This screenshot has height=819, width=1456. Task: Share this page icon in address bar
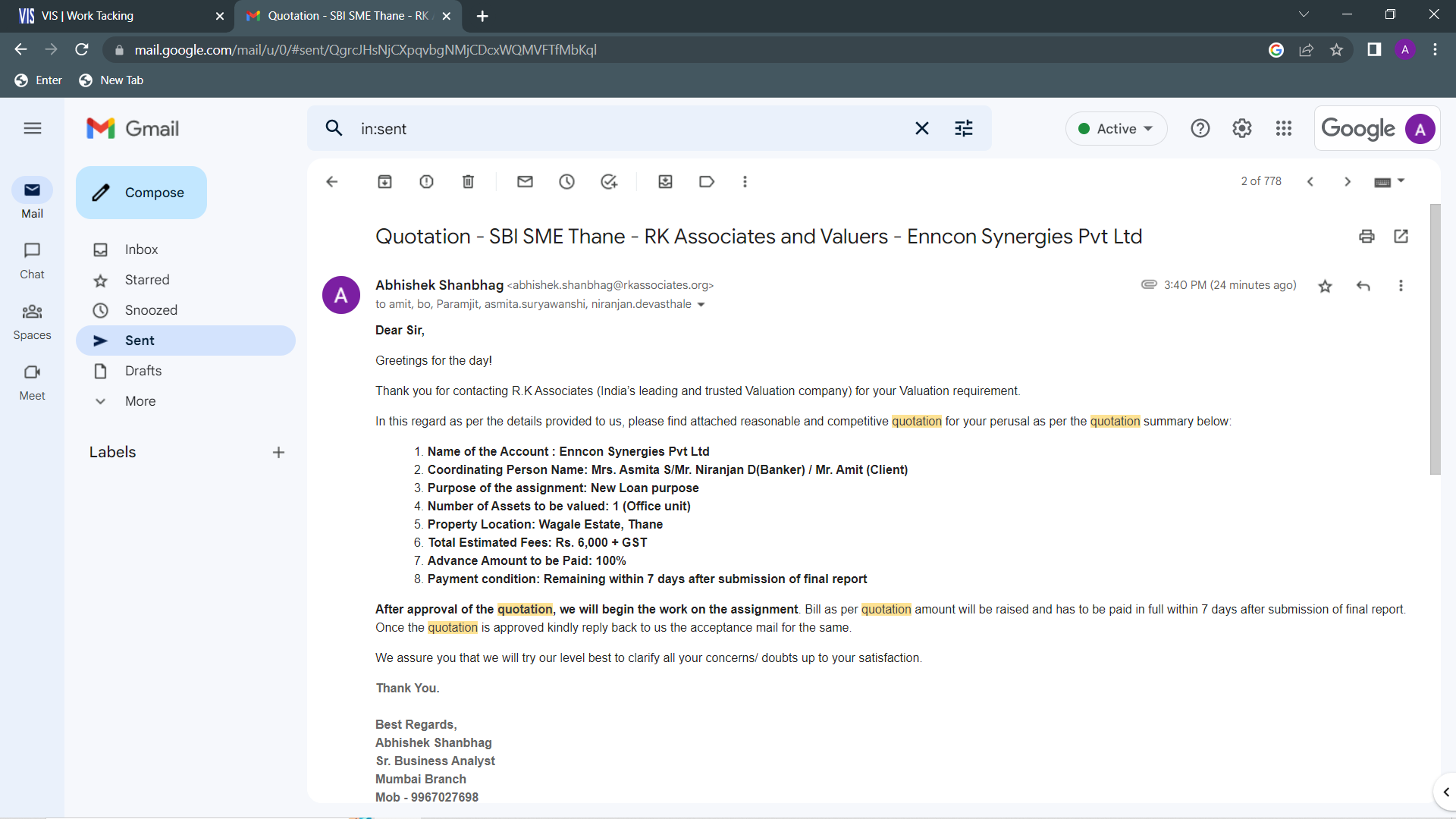tap(1307, 50)
